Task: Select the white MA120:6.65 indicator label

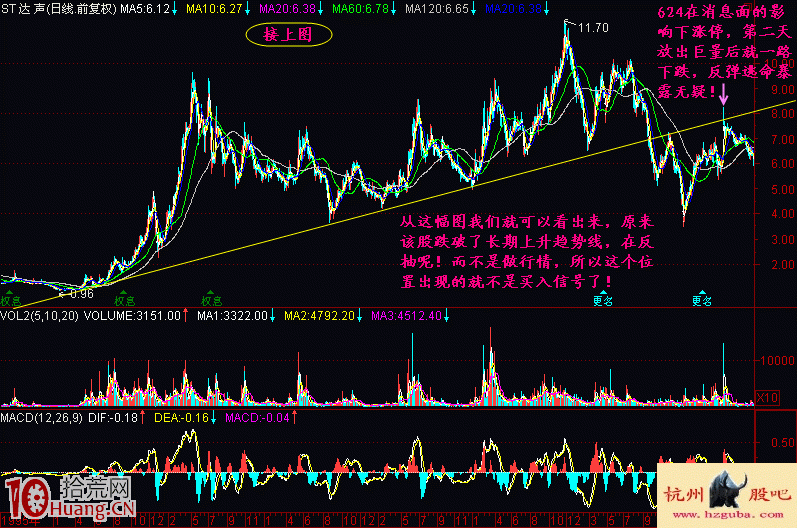Action: coord(437,9)
